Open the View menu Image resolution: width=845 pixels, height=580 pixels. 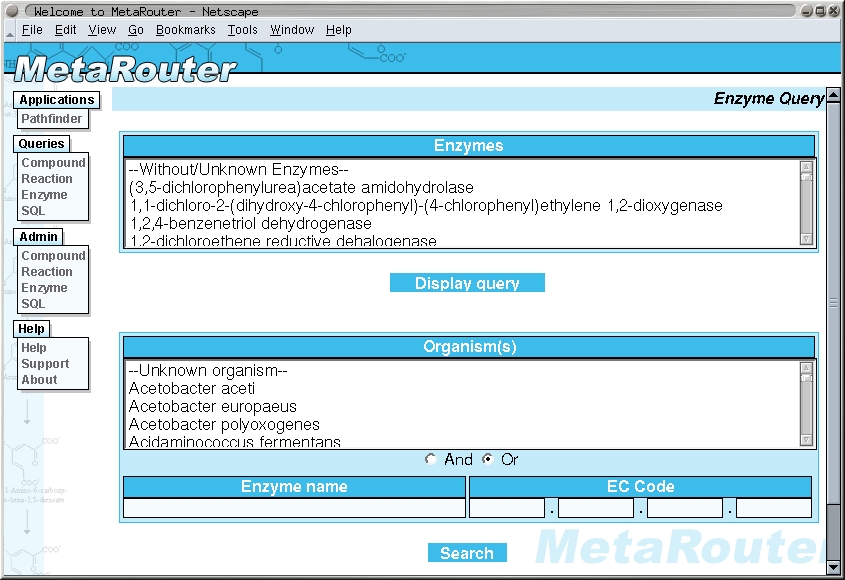click(x=102, y=30)
